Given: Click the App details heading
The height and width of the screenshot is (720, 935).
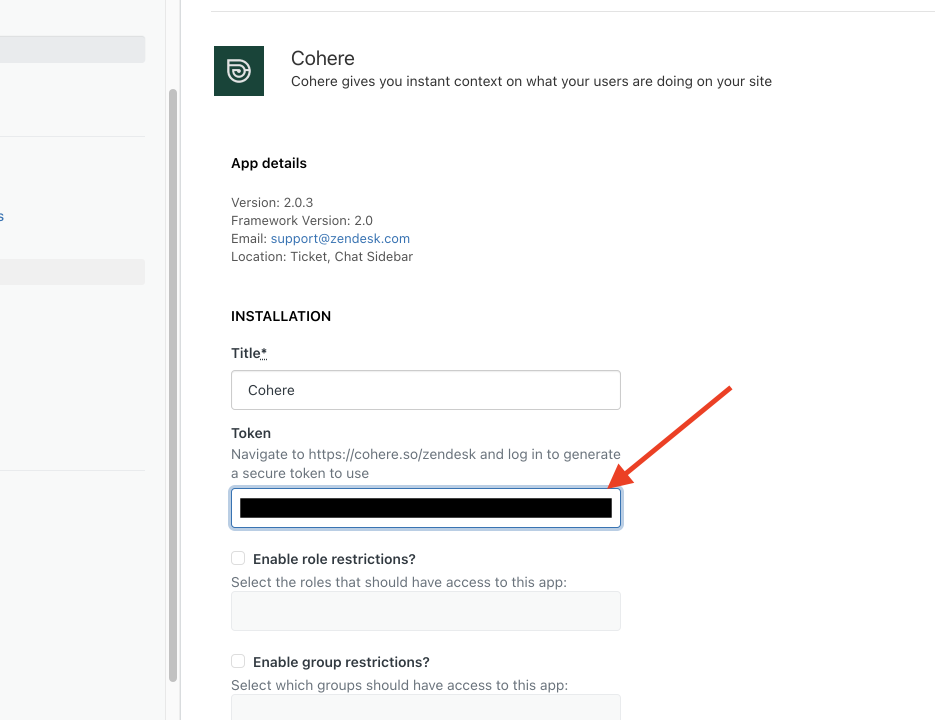Looking at the screenshot, I should (x=269, y=163).
